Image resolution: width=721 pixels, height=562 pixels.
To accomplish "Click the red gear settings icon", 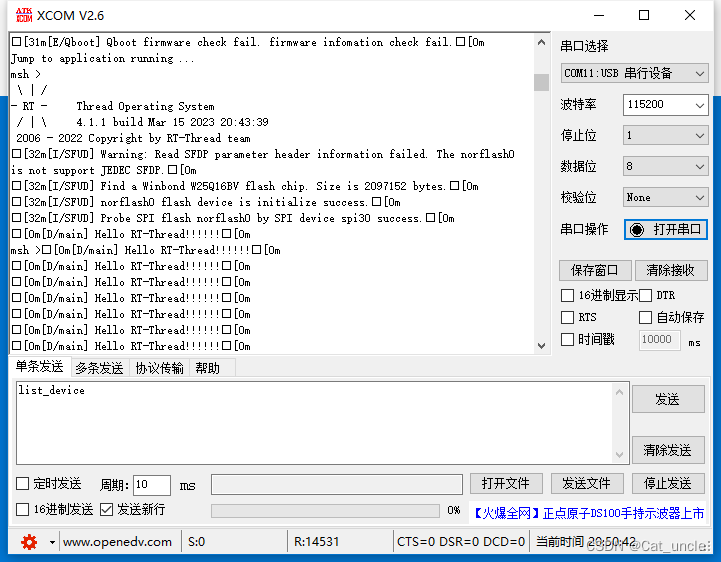I will coord(29,542).
